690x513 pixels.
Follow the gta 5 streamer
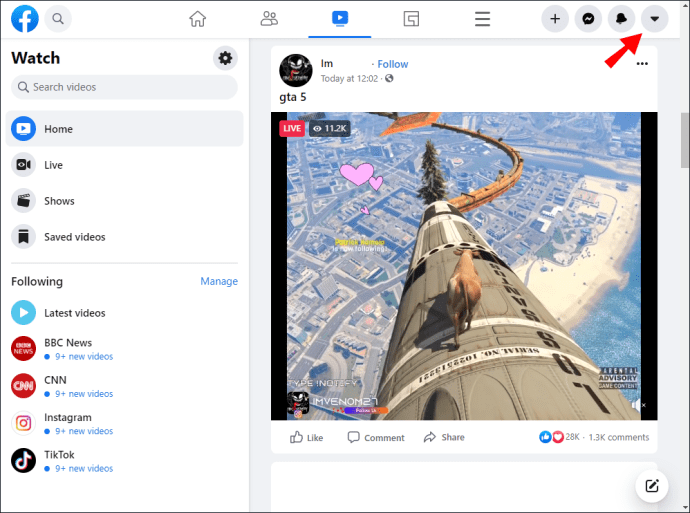[393, 64]
